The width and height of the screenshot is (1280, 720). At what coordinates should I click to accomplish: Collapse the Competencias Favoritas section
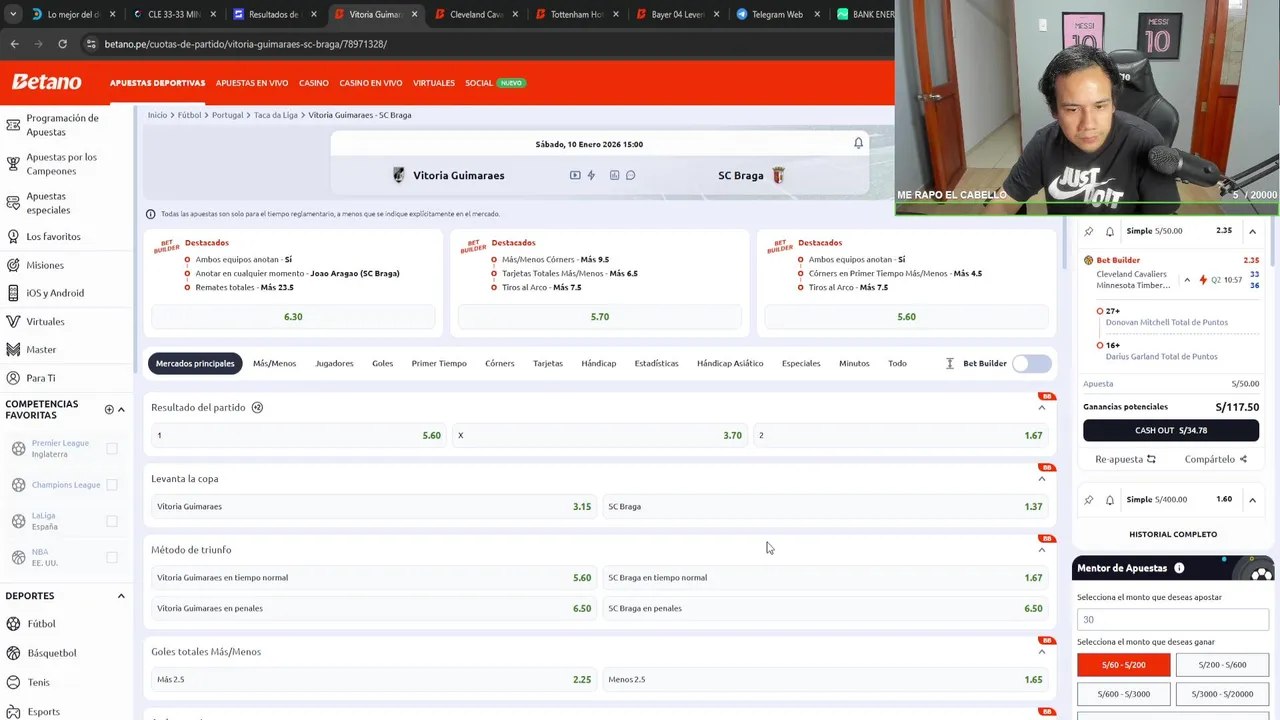[121, 409]
